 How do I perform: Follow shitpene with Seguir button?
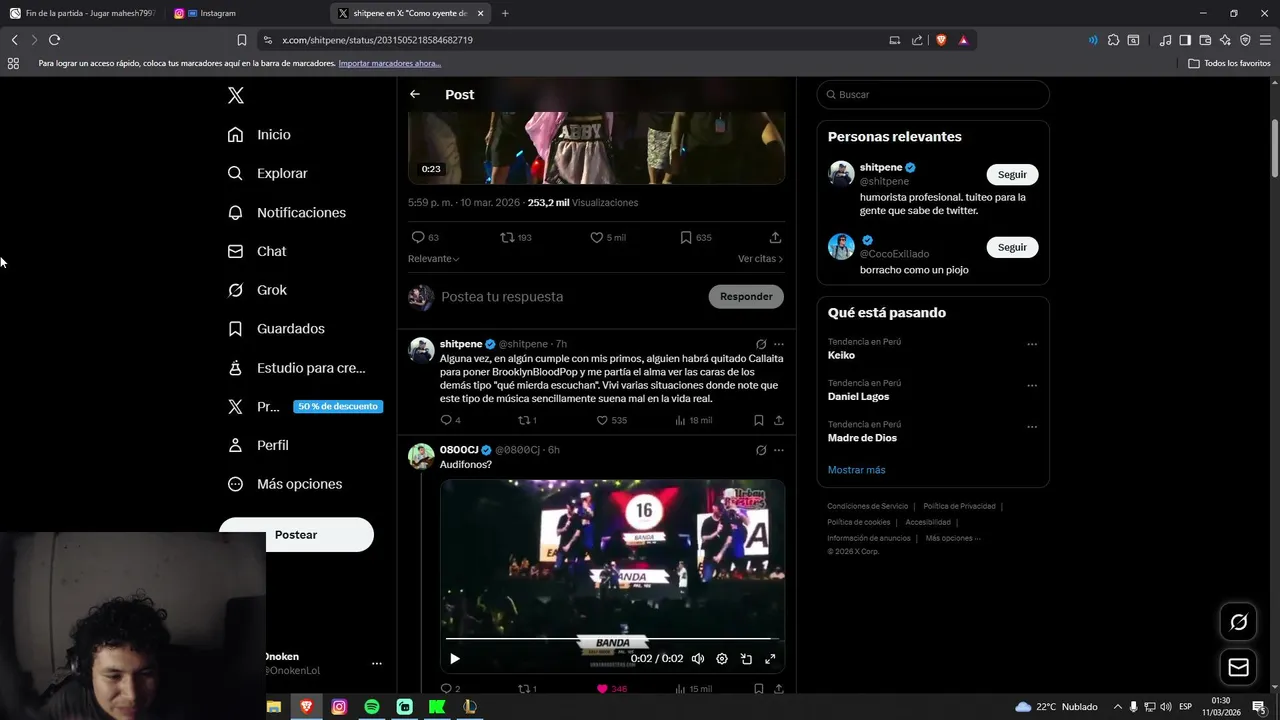pyautogui.click(x=1012, y=174)
